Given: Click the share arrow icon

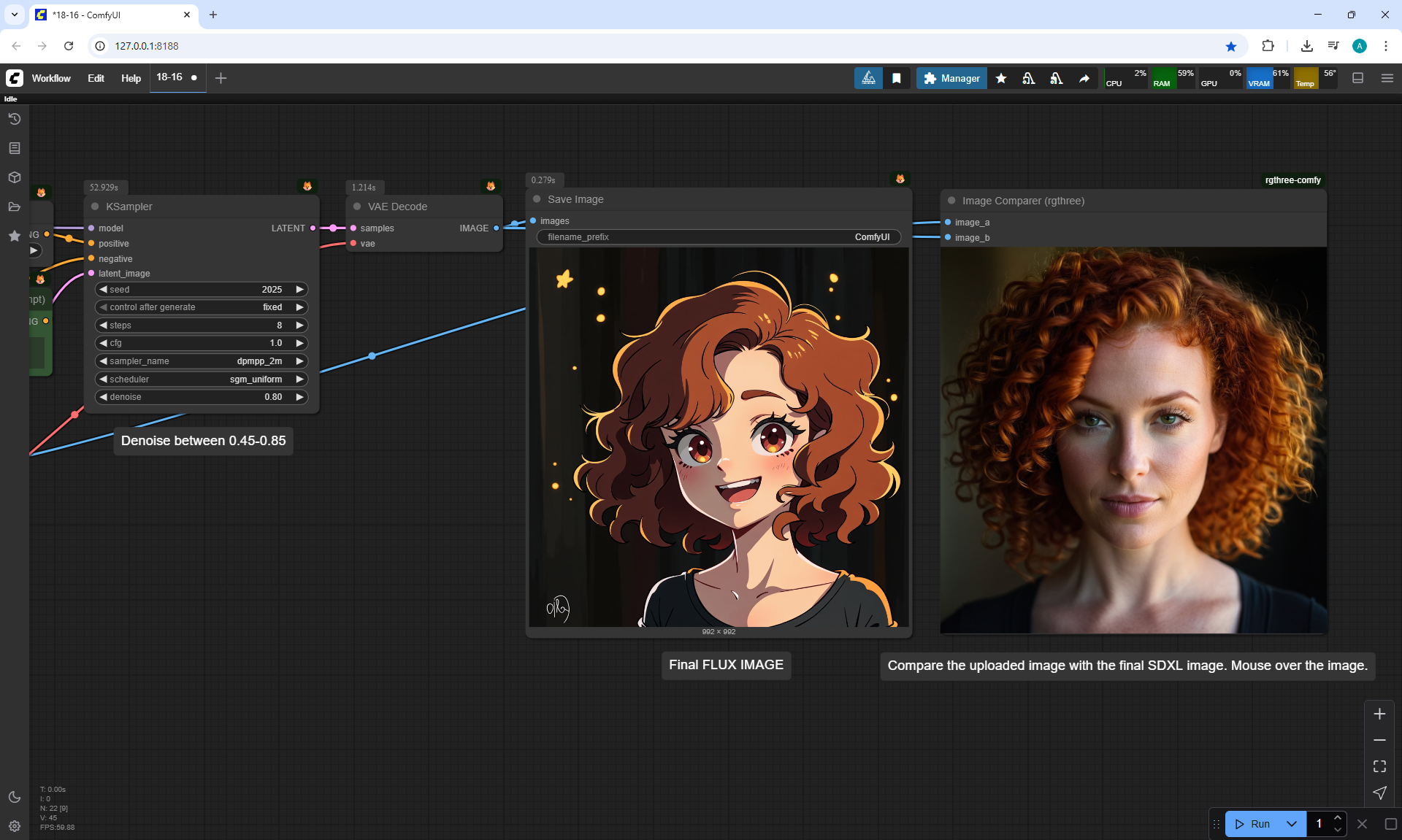Looking at the screenshot, I should [1084, 78].
